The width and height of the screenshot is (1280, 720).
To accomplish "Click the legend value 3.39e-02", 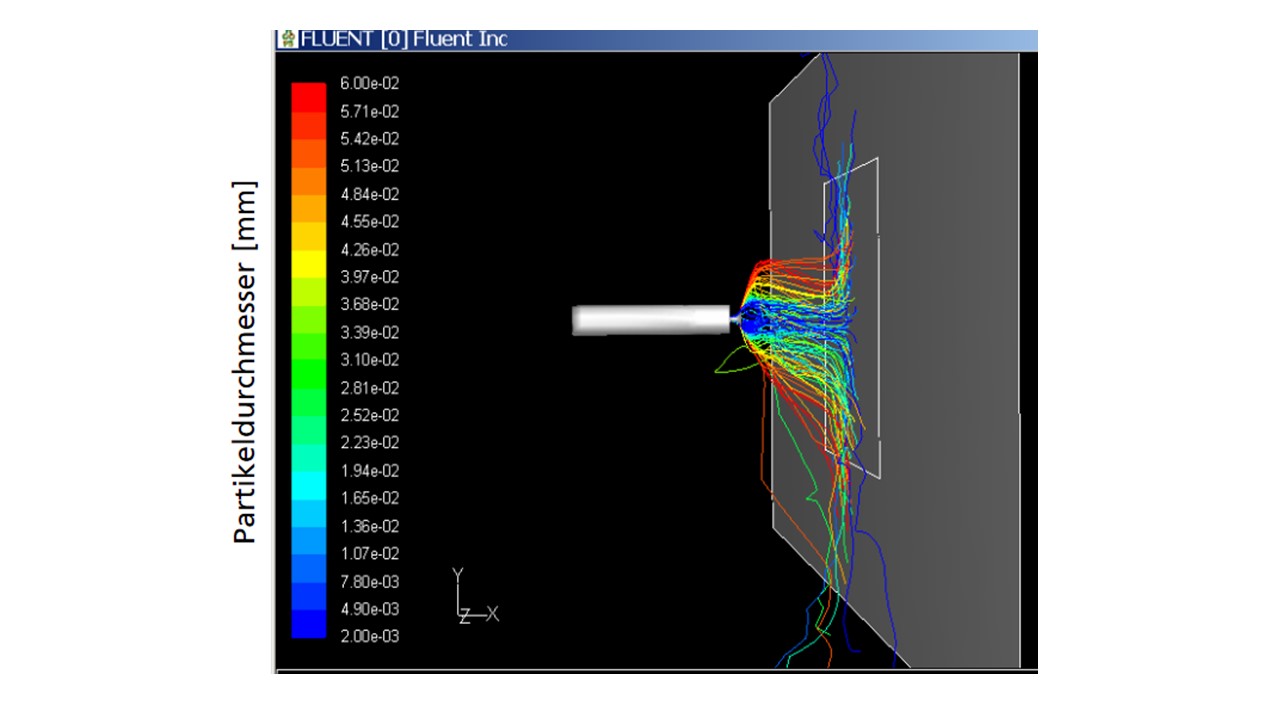I will click(369, 332).
